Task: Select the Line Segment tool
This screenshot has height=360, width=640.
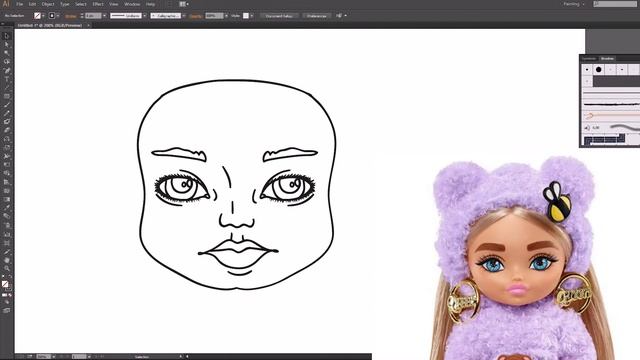Action: [x=7, y=88]
